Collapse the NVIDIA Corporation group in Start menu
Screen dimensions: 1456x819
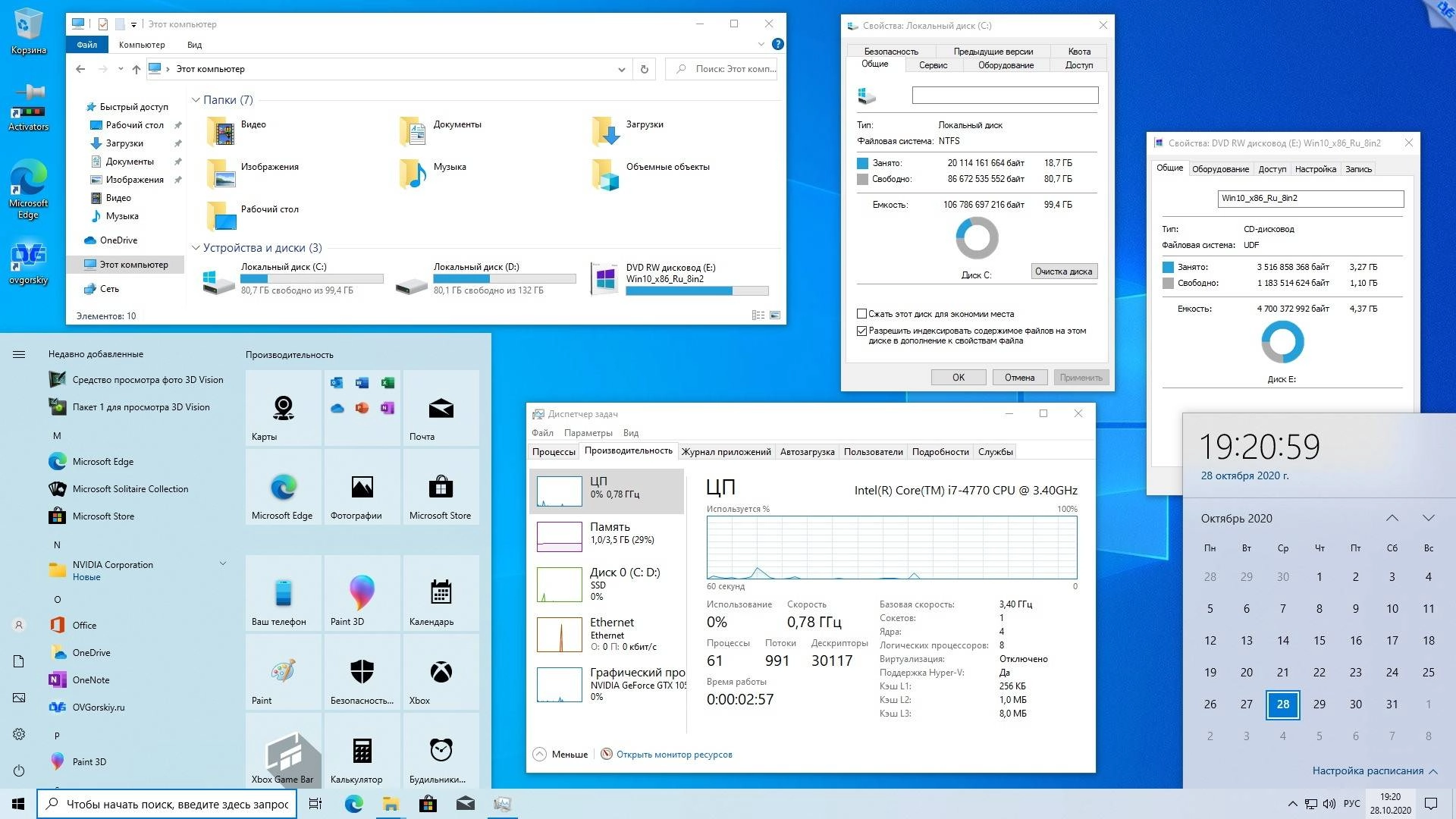click(222, 563)
